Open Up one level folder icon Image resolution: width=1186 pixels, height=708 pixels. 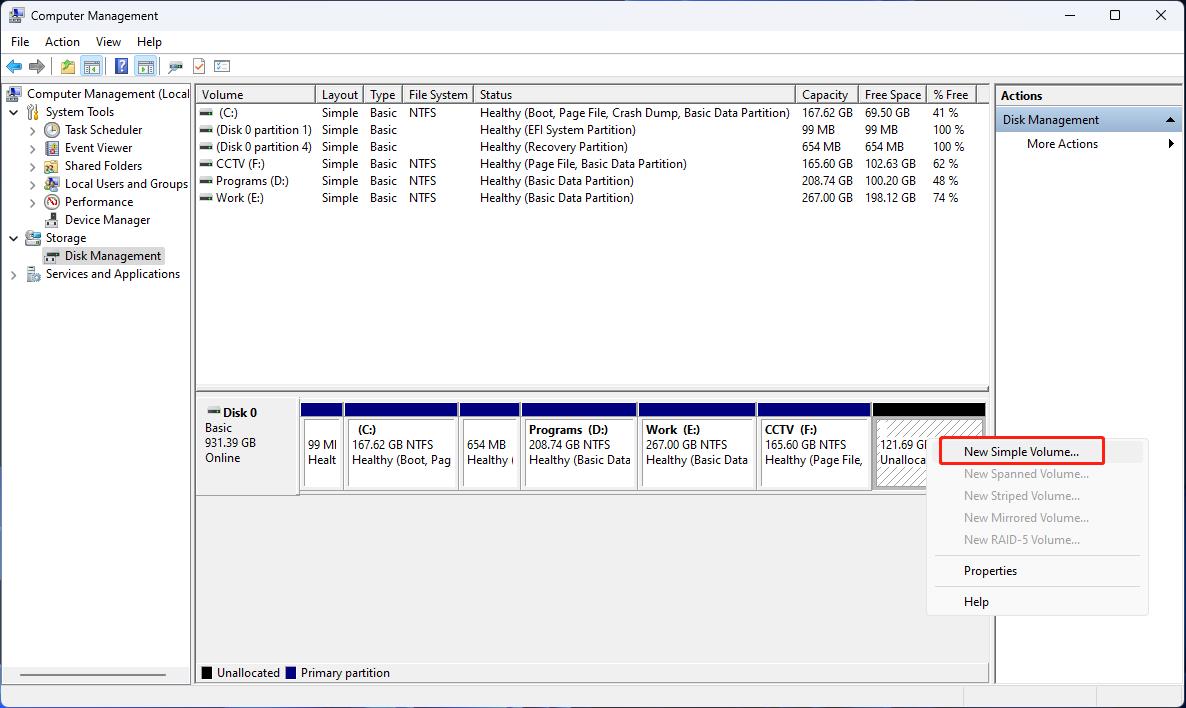click(66, 66)
